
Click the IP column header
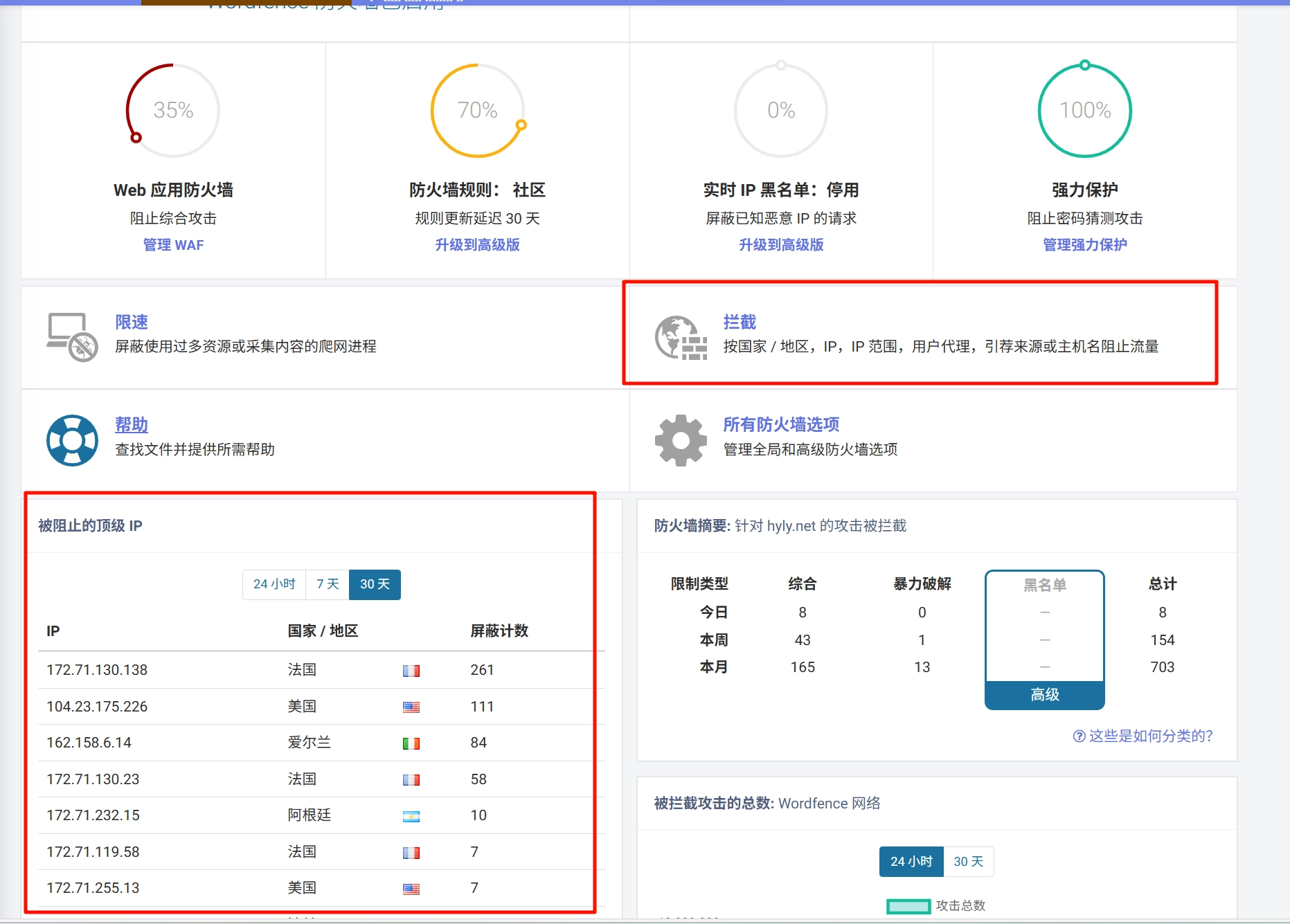(53, 631)
